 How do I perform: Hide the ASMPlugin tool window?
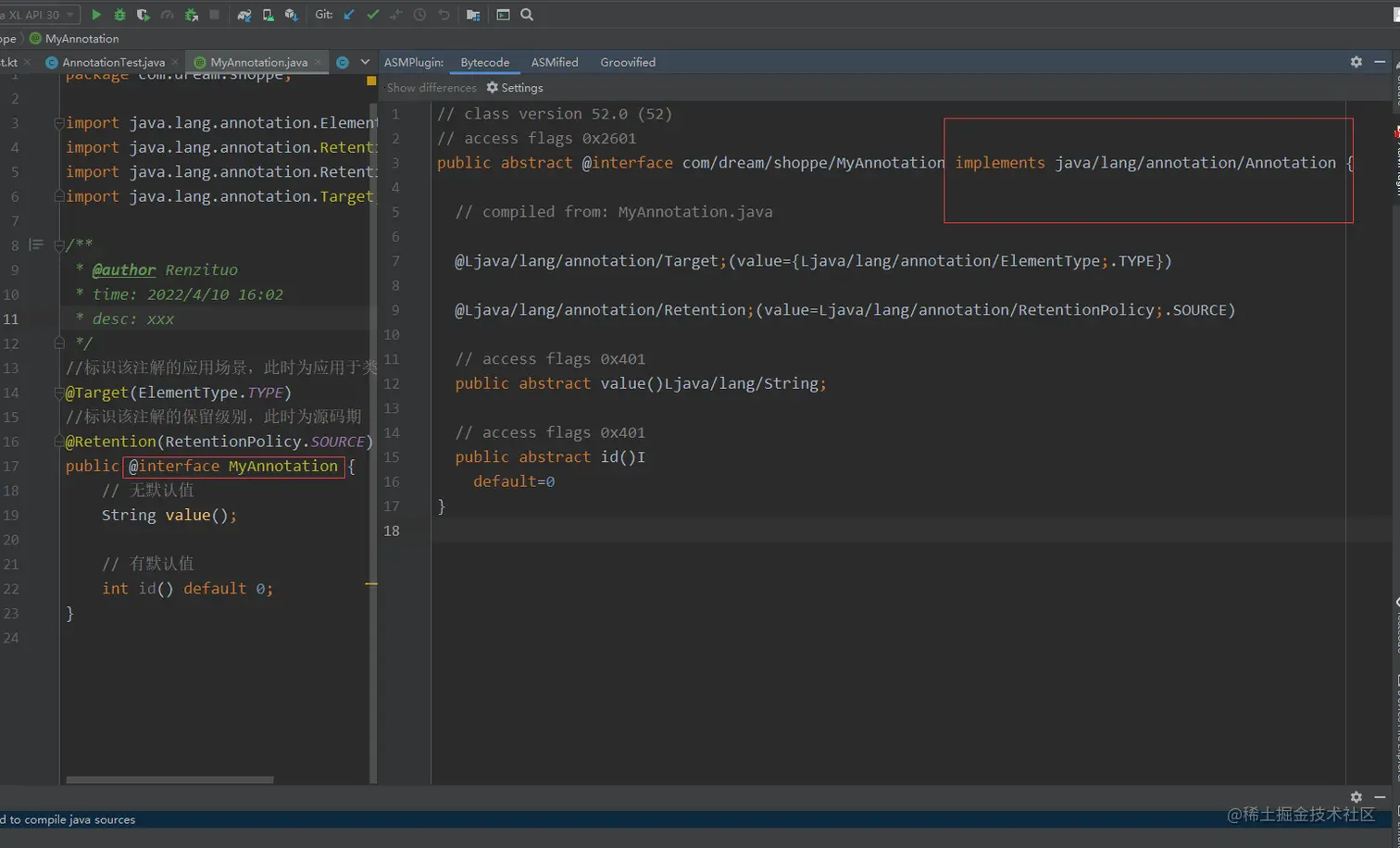[1380, 62]
